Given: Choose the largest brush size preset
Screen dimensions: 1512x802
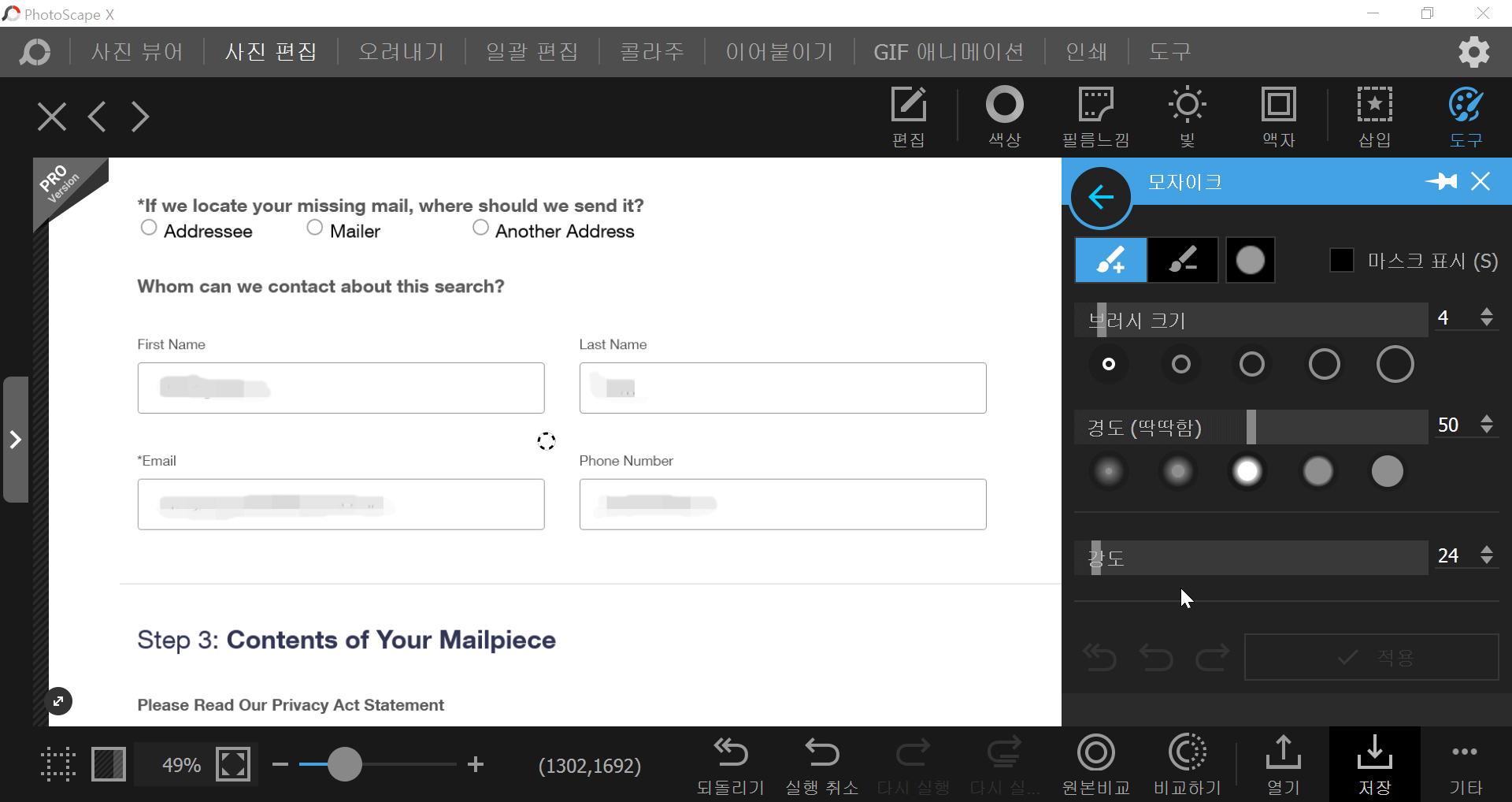Looking at the screenshot, I should click(x=1395, y=364).
